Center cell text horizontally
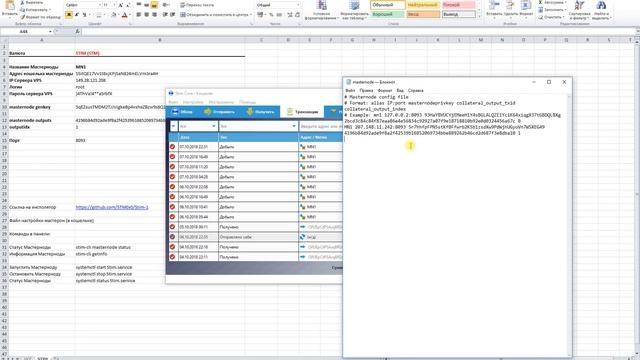Image resolution: width=640 pixels, height=360 pixels. (147, 15)
